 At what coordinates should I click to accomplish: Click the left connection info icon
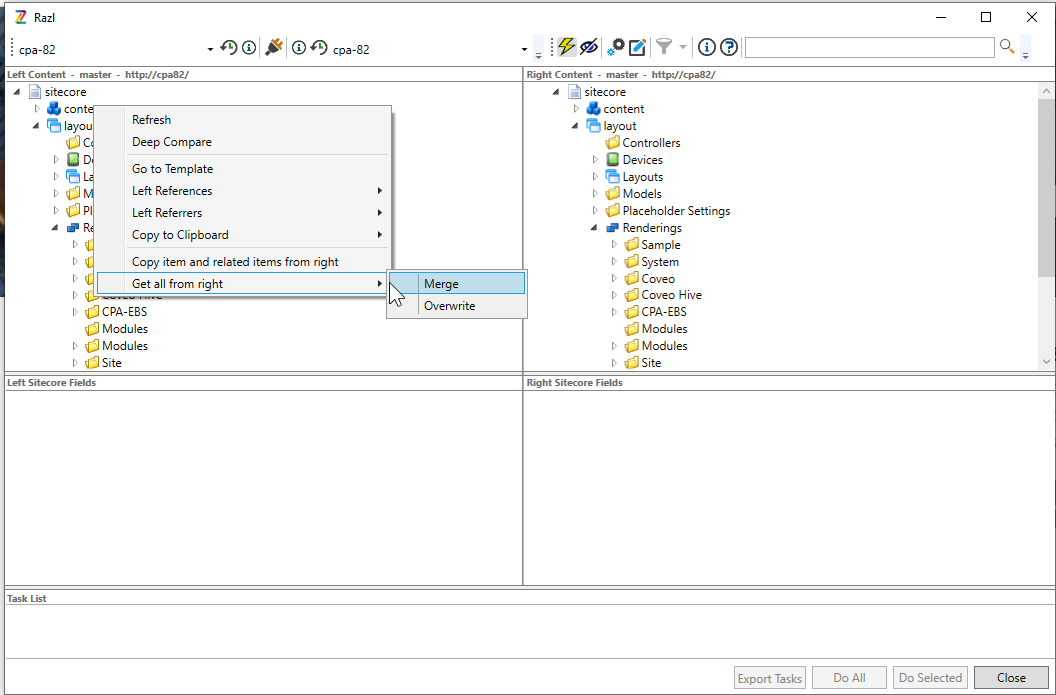click(248, 48)
